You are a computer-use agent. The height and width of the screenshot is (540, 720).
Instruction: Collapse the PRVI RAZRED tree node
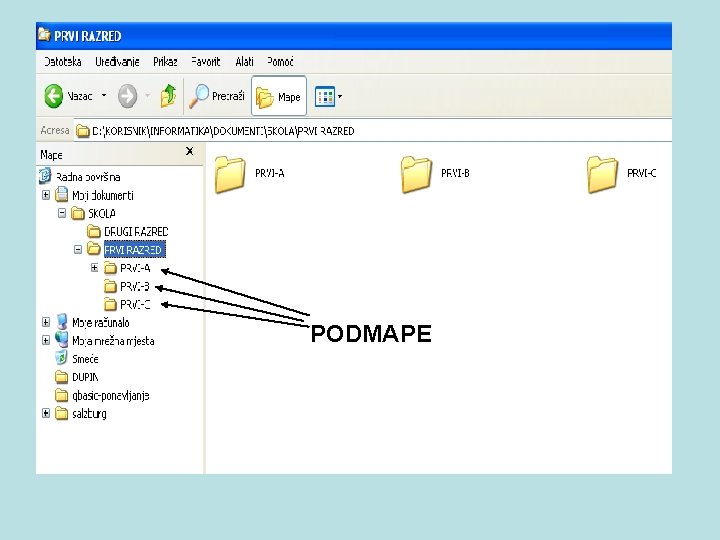(x=78, y=249)
